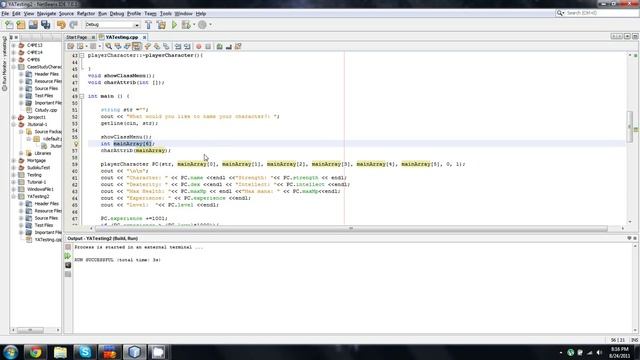Minimize the Output panel
Screen dimensions: 640x360
point(629,238)
